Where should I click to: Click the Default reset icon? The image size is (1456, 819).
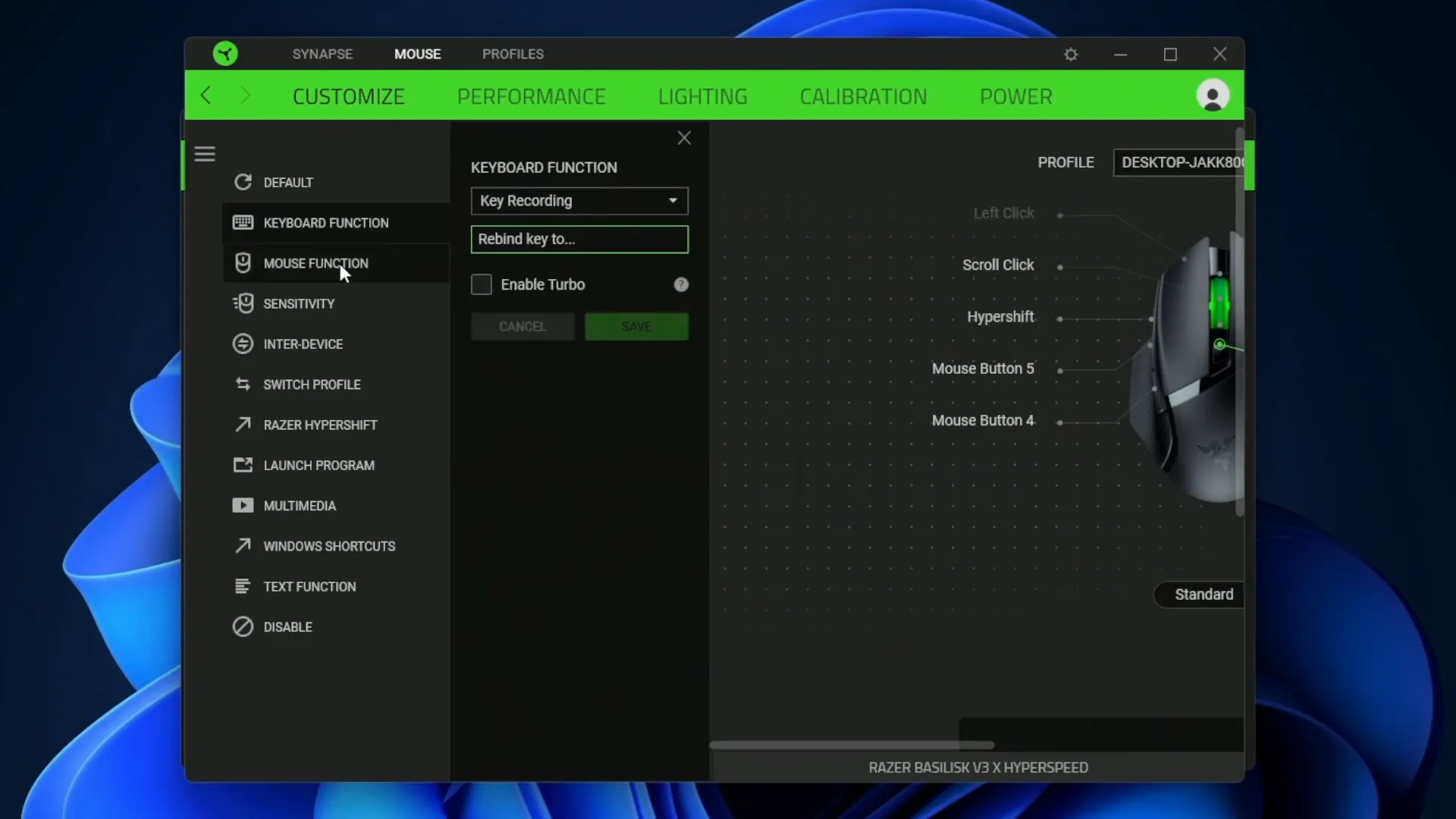(243, 182)
